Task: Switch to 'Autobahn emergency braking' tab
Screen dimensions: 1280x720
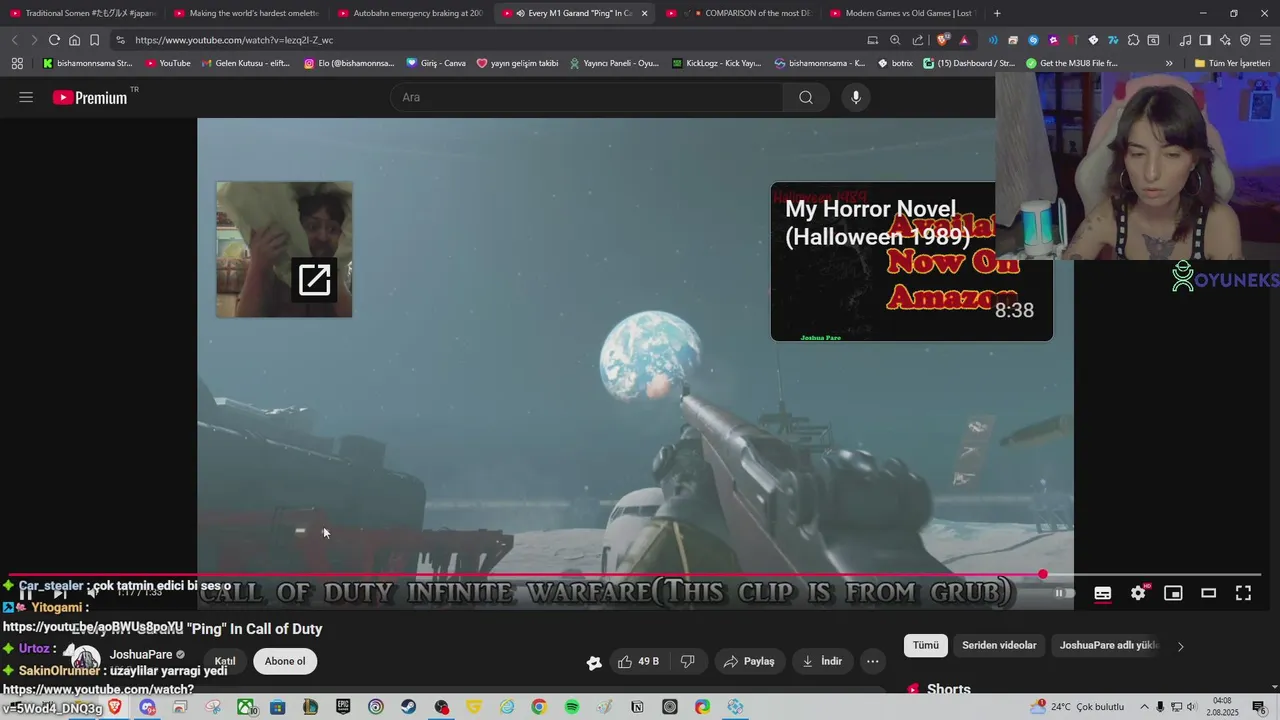Action: 410,13
